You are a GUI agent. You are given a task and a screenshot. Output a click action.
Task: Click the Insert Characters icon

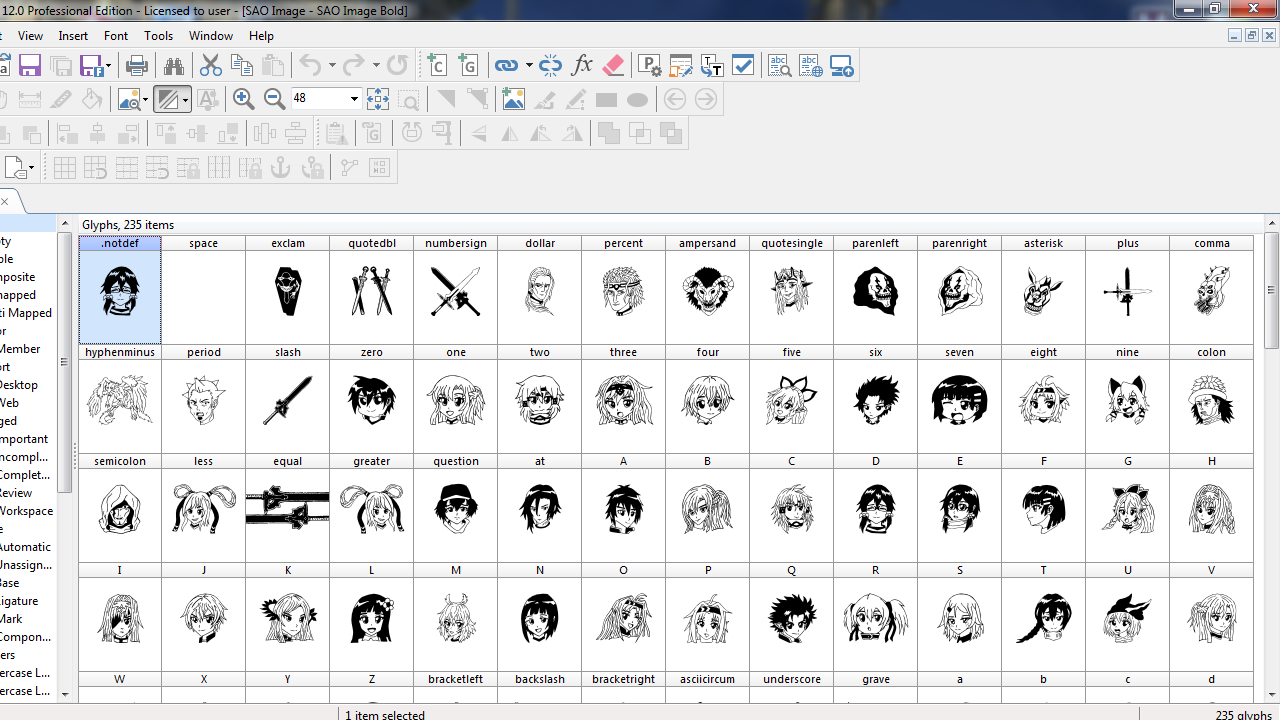[x=436, y=67]
